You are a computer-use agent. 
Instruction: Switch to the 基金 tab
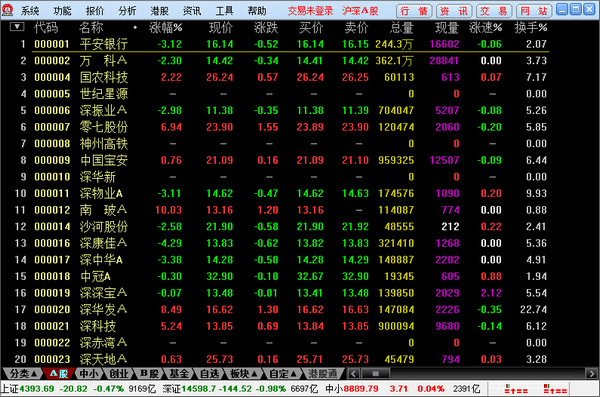click(179, 373)
